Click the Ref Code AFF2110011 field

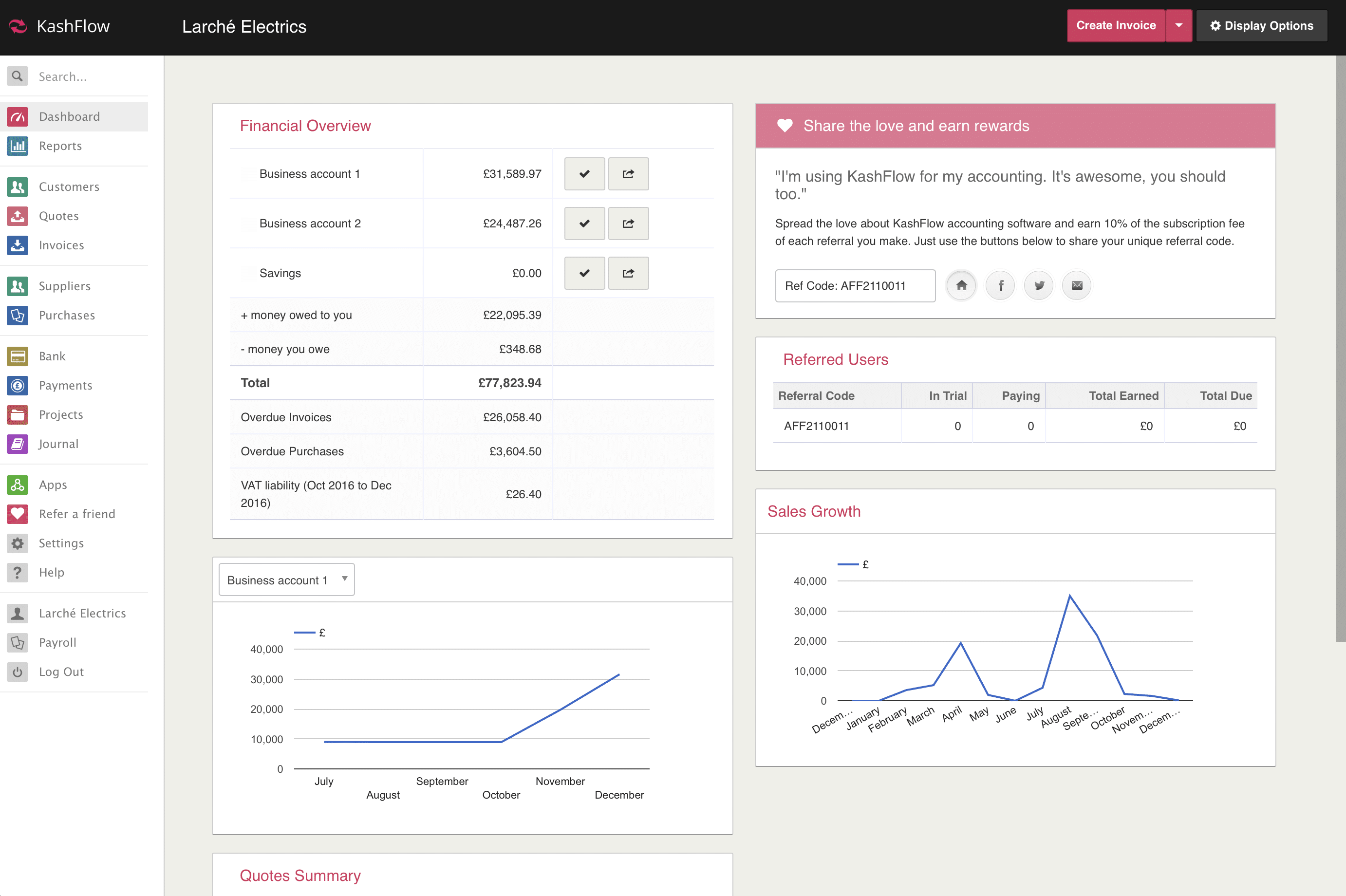tap(855, 286)
